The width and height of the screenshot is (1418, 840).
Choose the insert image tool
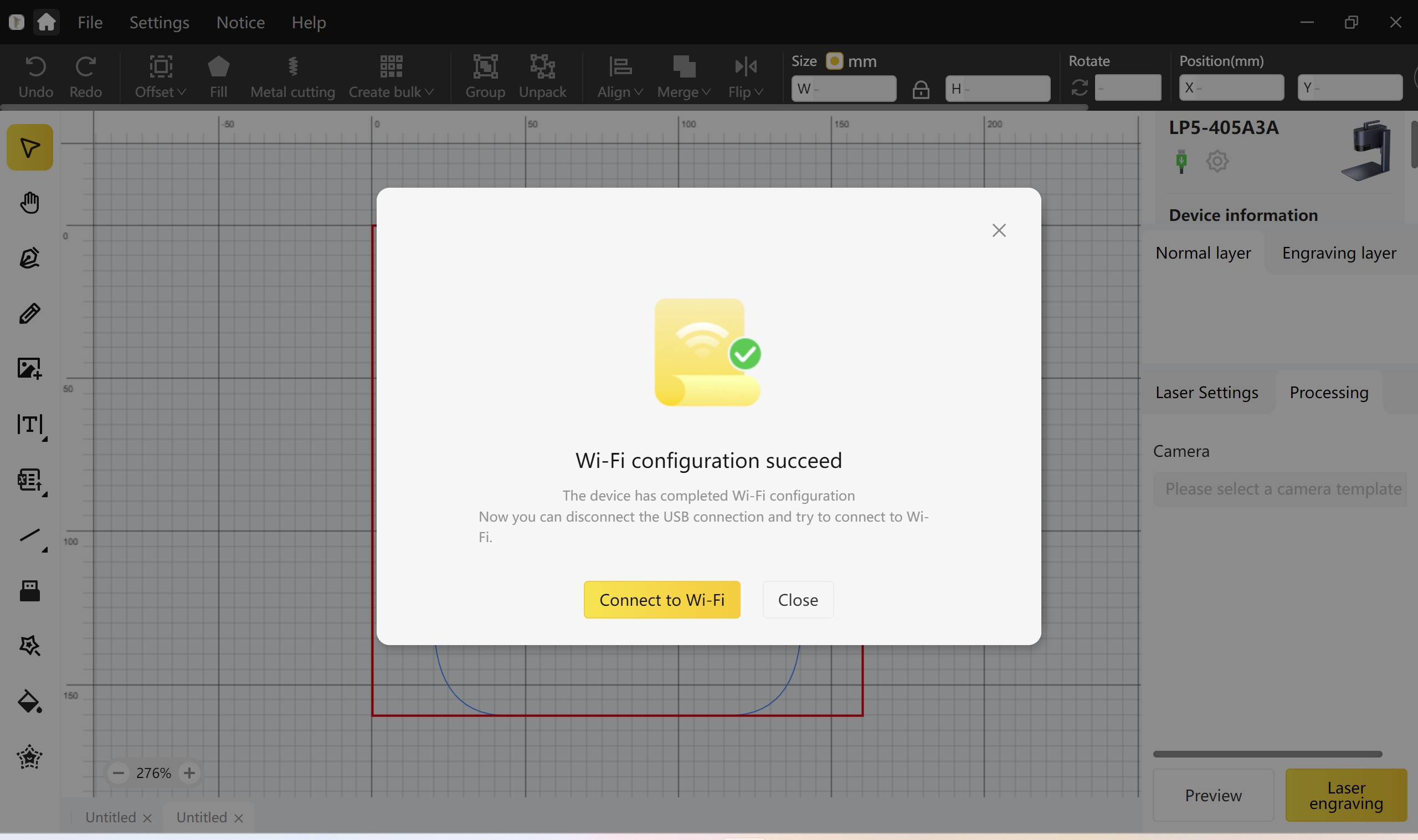pos(29,369)
